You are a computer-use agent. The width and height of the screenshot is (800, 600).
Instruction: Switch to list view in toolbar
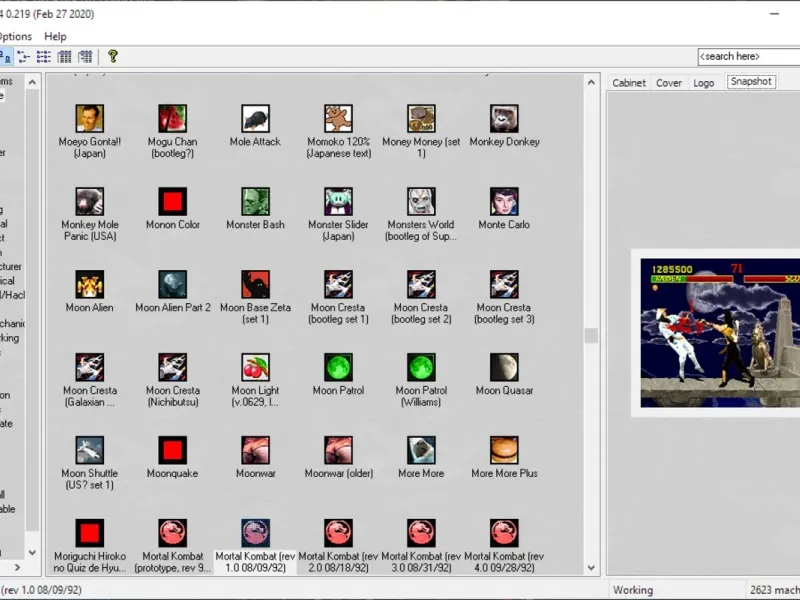(44, 57)
